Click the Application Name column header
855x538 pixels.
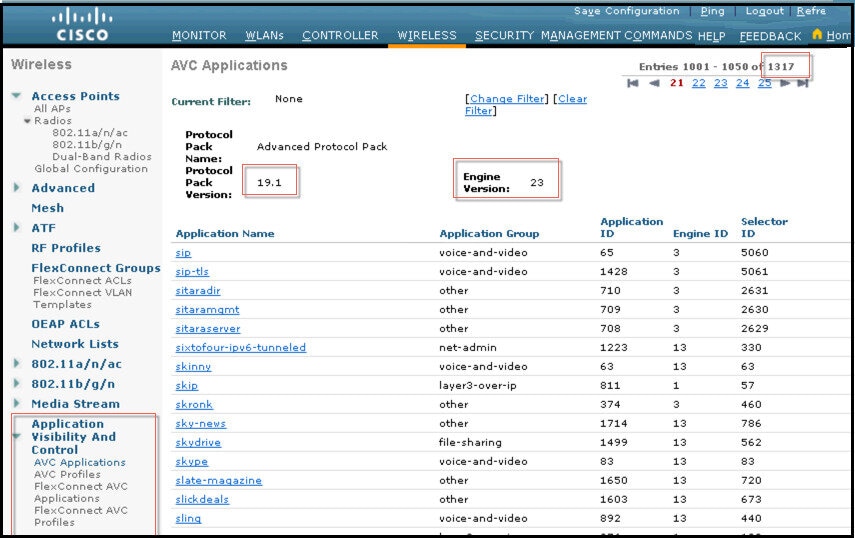tap(225, 233)
